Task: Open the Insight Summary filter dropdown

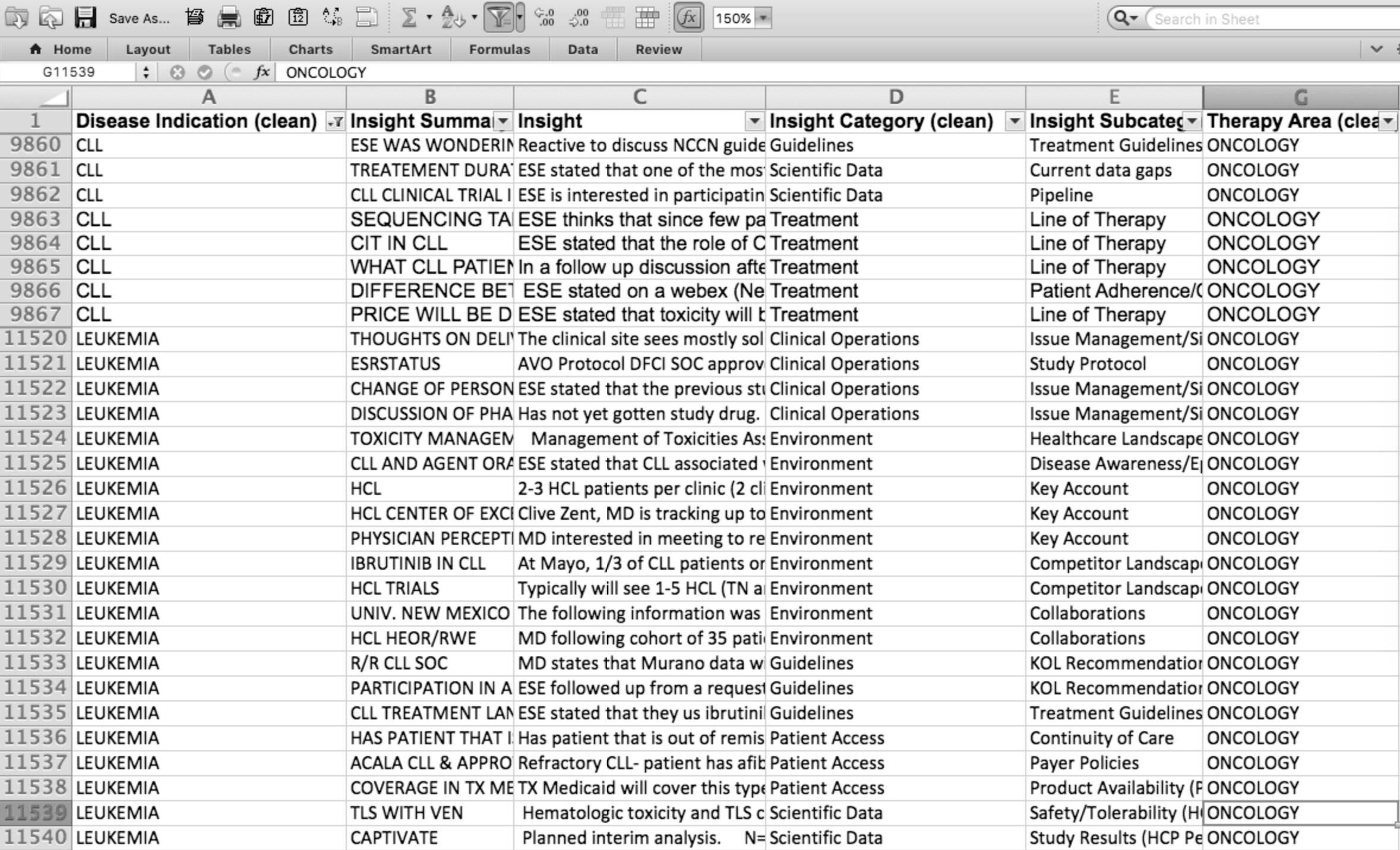Action: [x=503, y=122]
